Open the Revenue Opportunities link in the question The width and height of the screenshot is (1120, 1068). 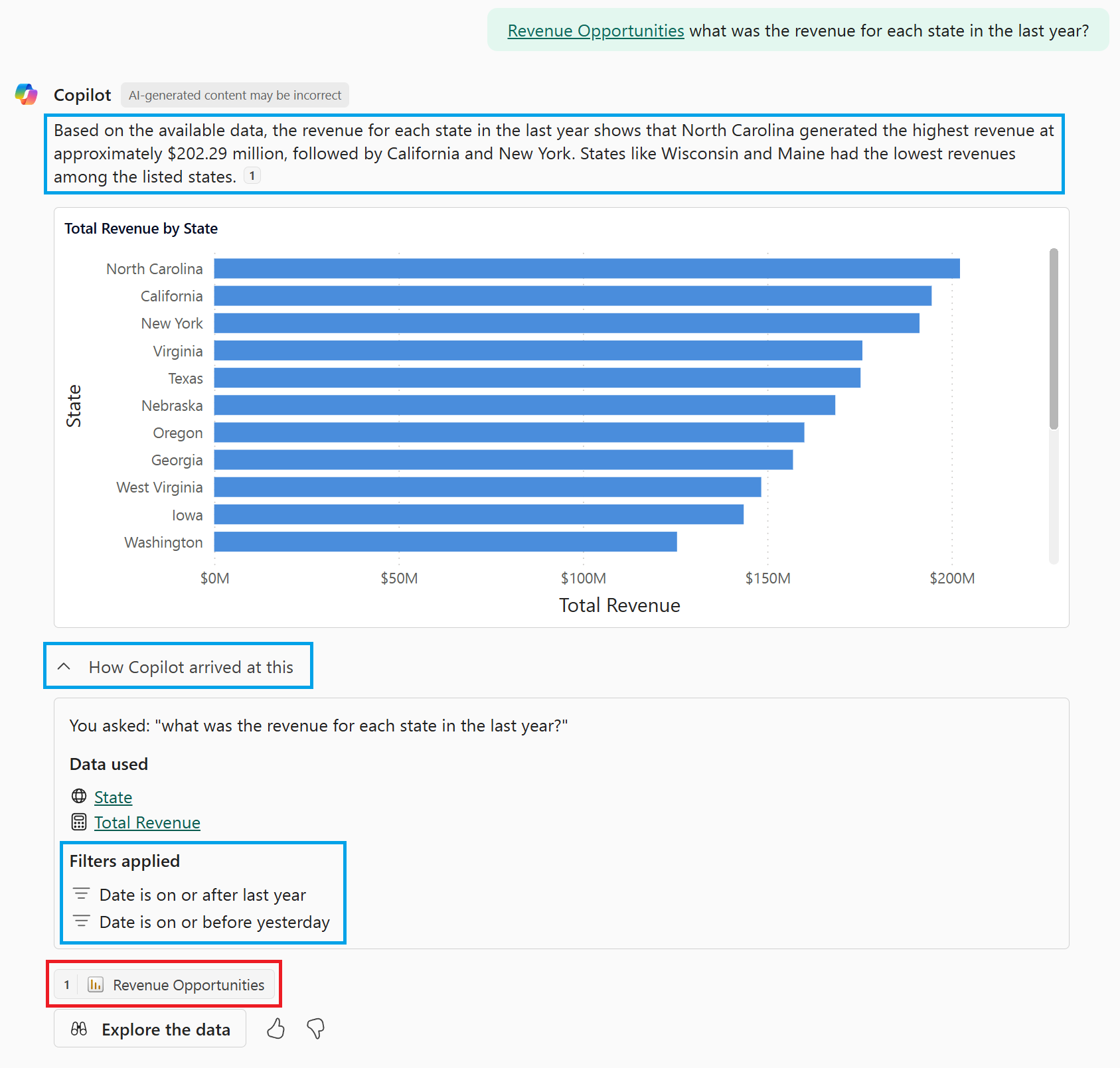click(x=596, y=31)
